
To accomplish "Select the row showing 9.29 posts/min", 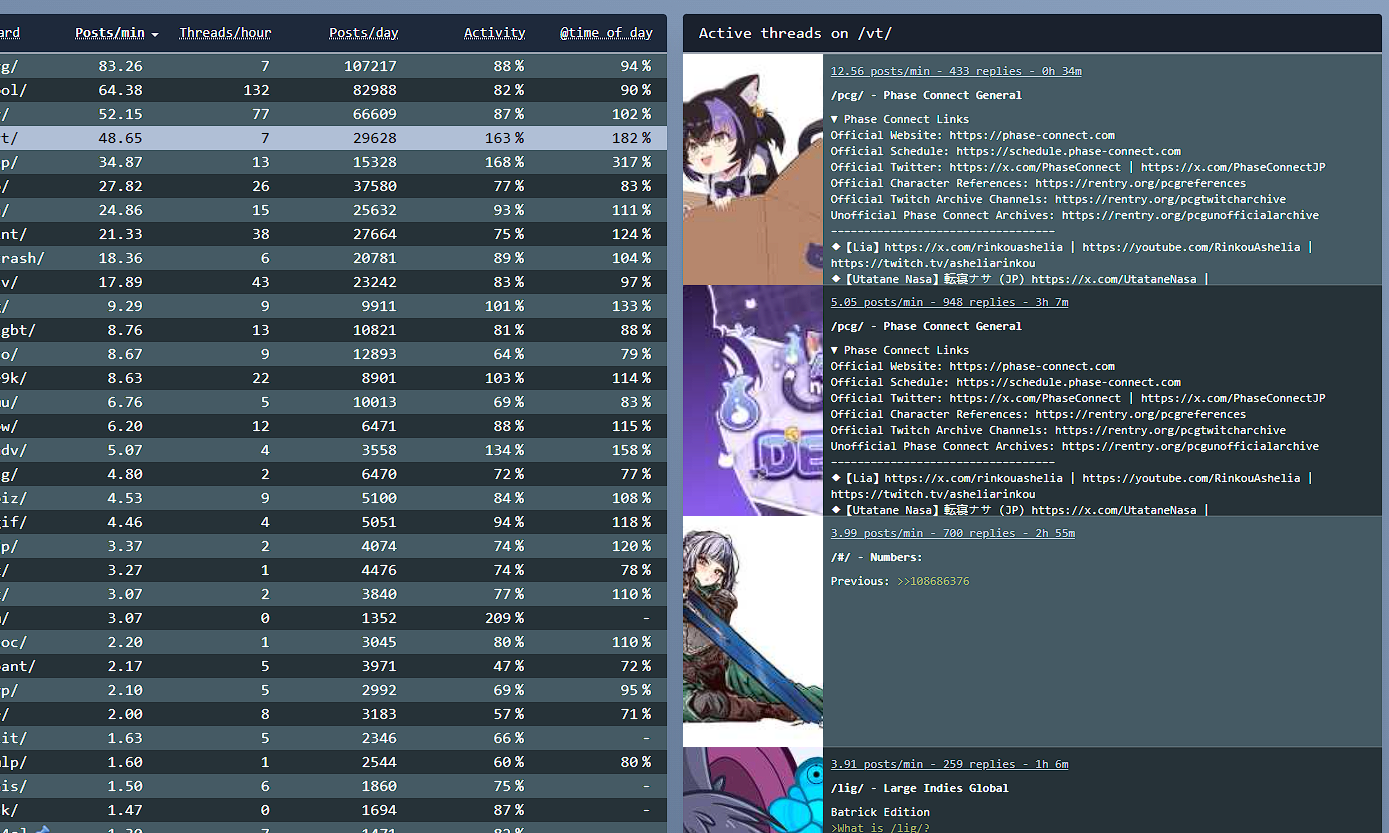I will [333, 306].
